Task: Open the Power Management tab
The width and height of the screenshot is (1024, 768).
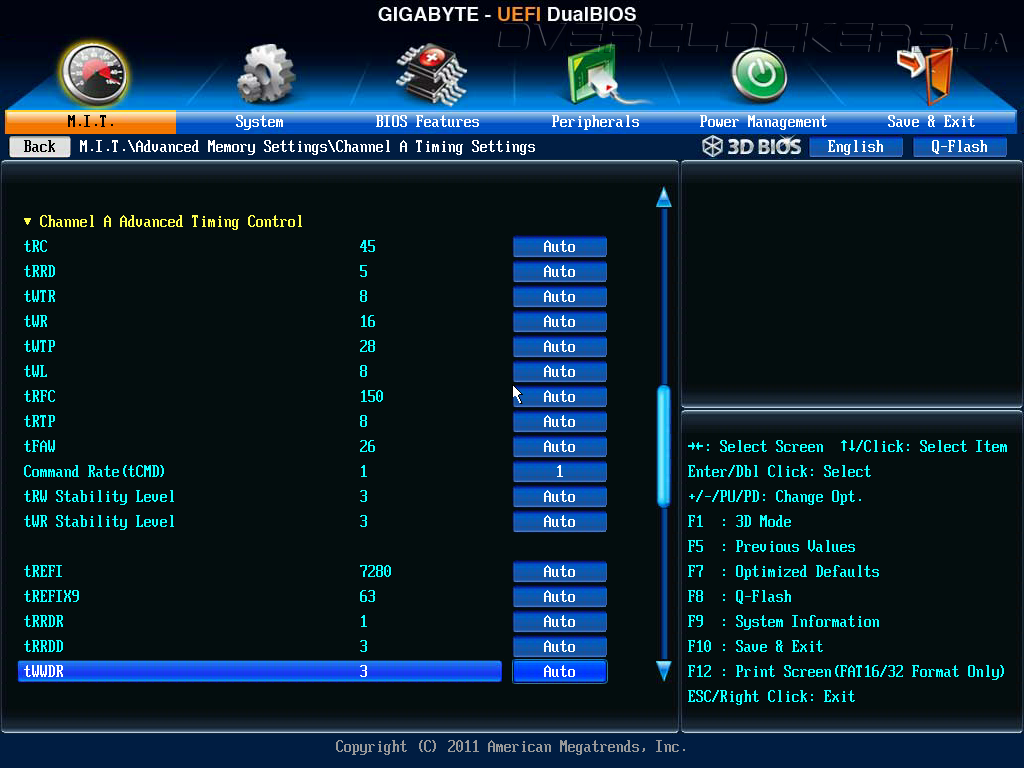Action: [763, 121]
